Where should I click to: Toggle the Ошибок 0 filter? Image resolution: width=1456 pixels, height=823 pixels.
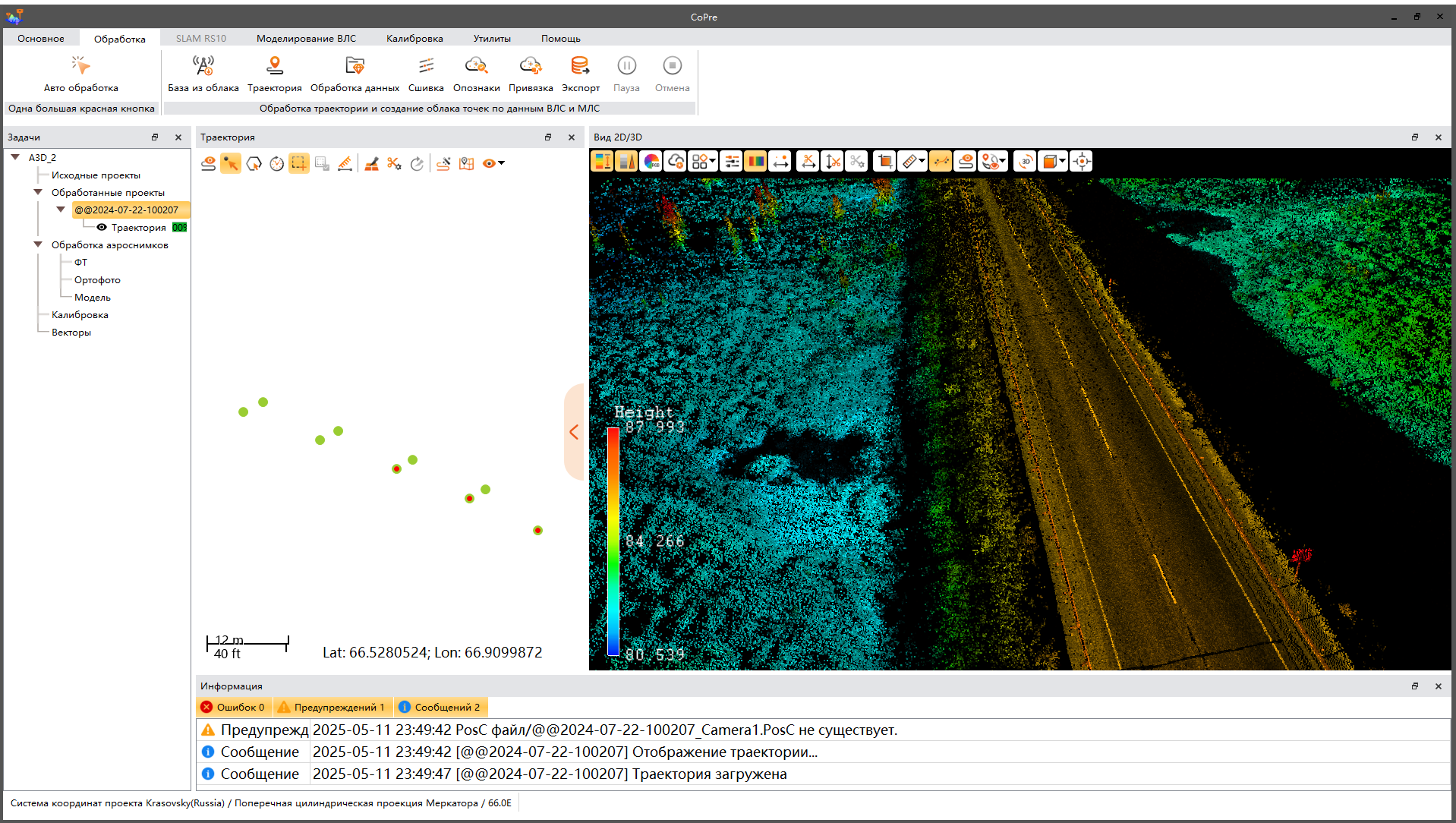[233, 708]
